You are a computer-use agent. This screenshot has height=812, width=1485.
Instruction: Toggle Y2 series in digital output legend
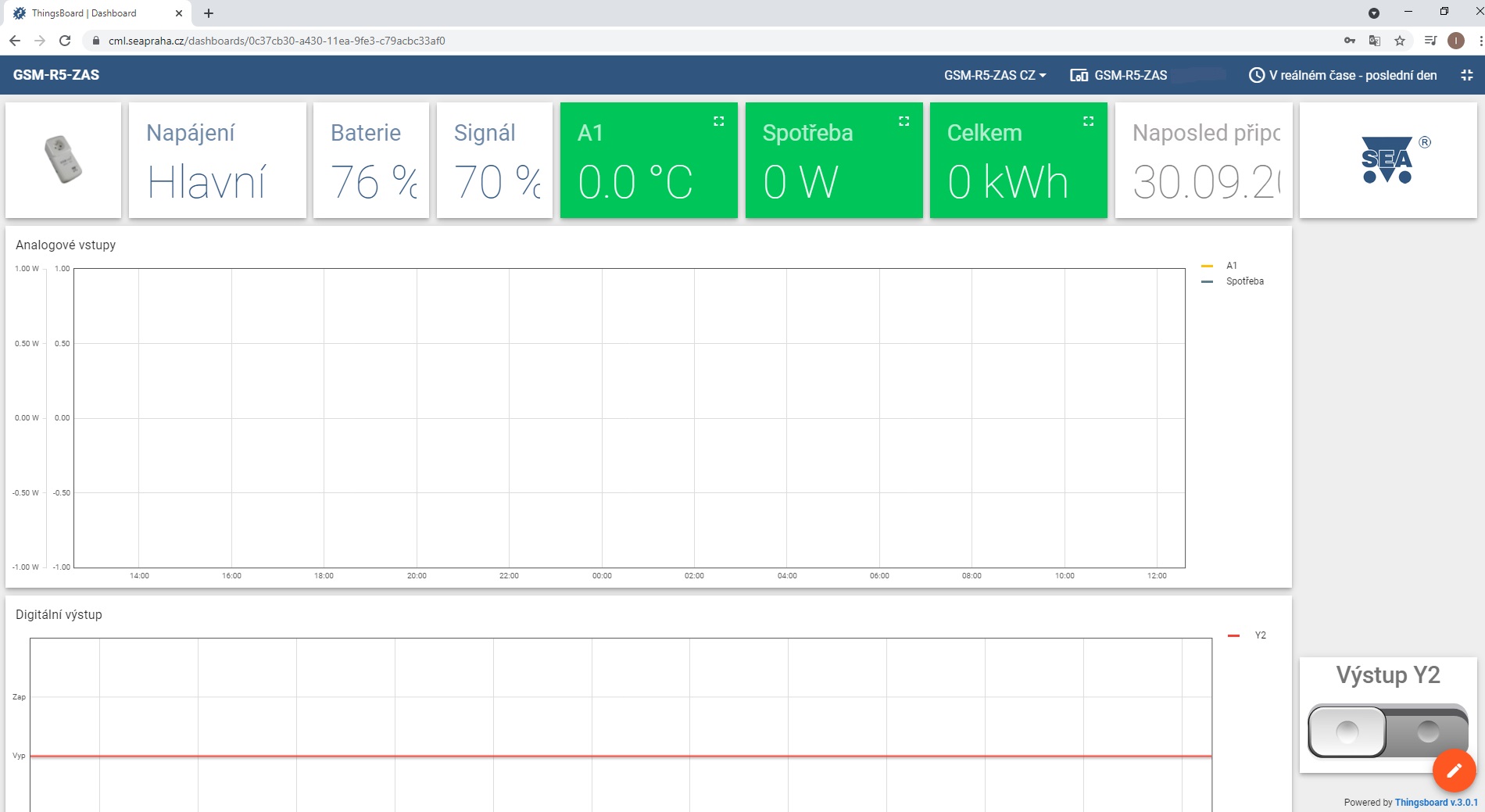pos(1247,635)
